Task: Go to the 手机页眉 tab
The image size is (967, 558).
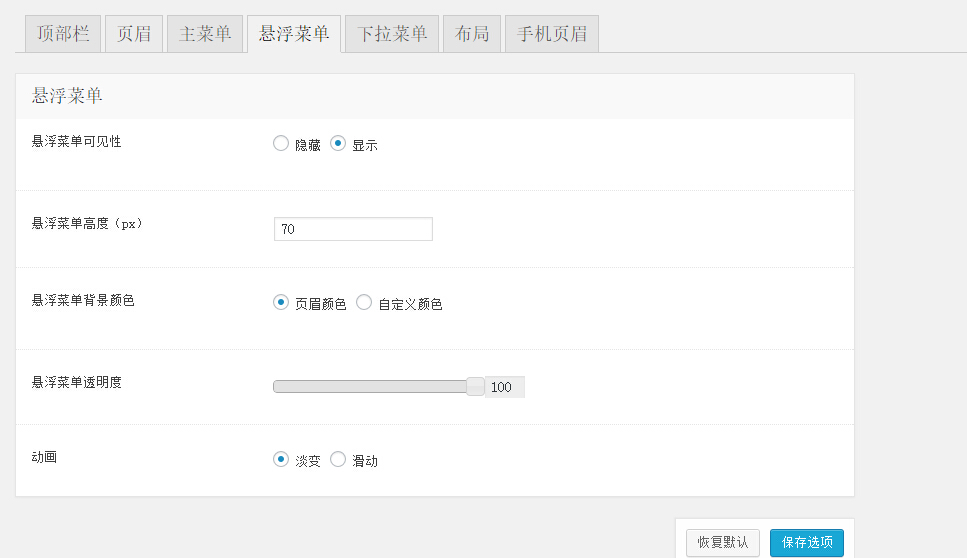Action: (552, 34)
